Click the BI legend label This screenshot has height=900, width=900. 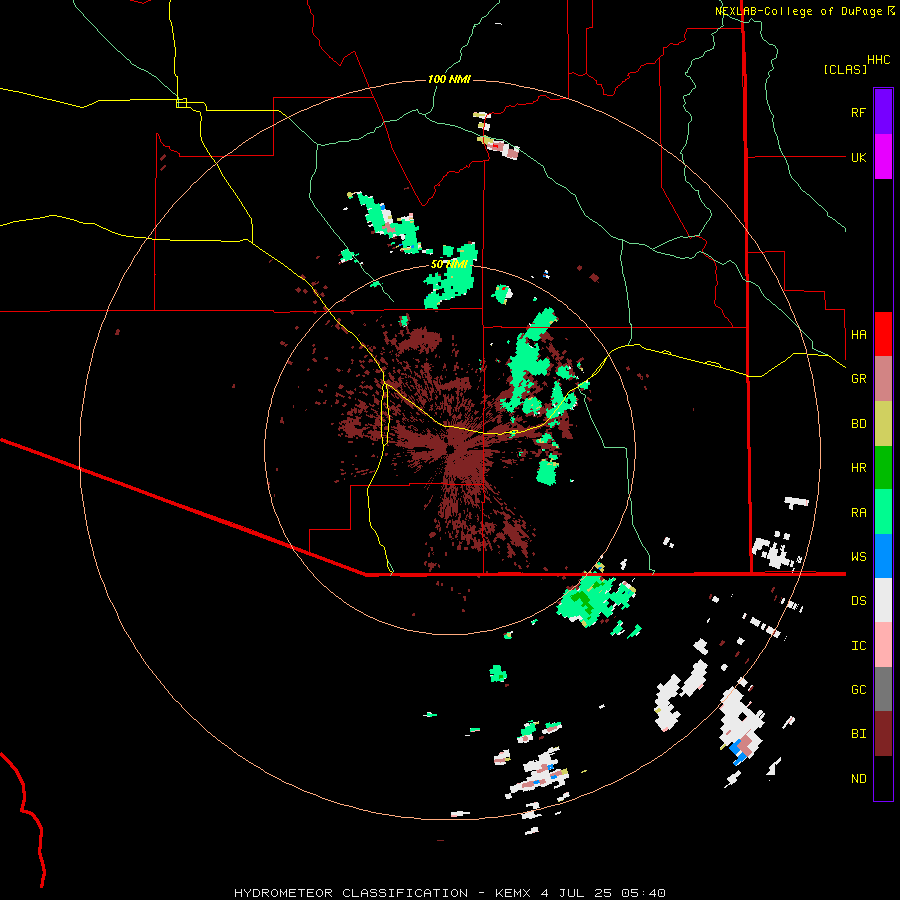pos(858,734)
